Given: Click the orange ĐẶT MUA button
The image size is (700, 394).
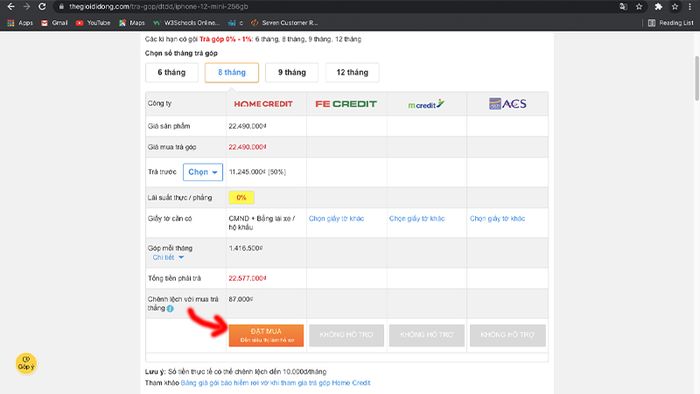Looking at the screenshot, I should [x=266, y=335].
